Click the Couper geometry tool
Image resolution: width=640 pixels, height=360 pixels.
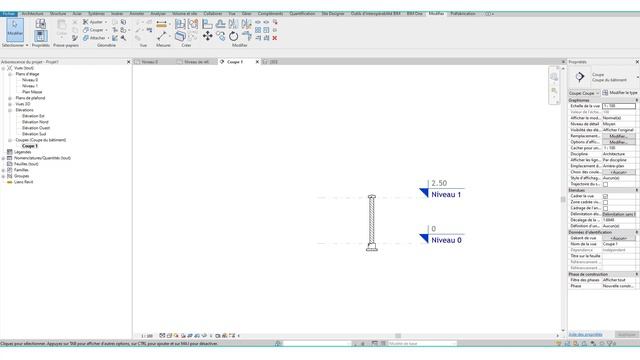pos(94,30)
